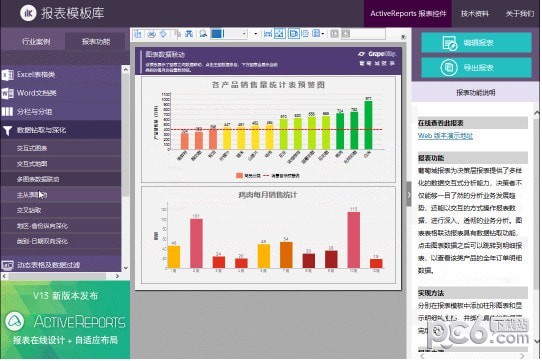Click the Word category icon
This screenshot has height=361, width=542.
tap(8, 93)
